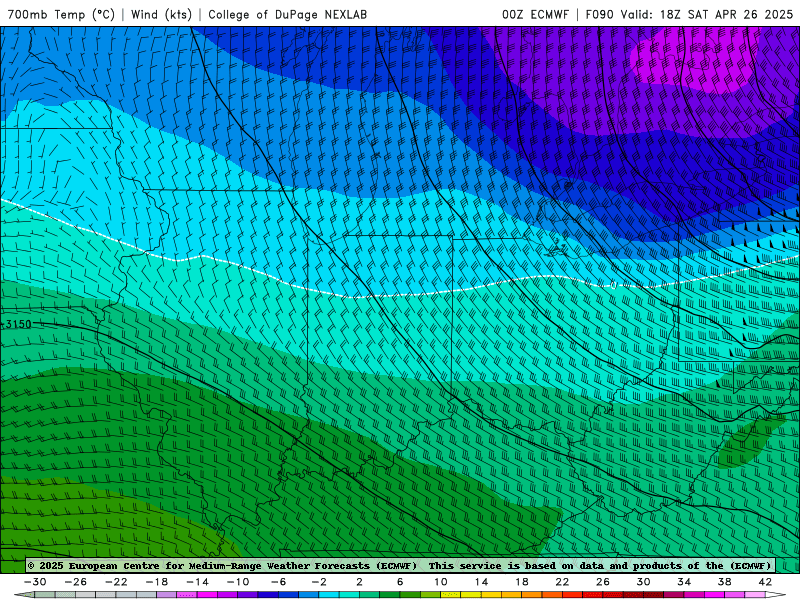
Task: Select 'College of DuPage NEXLAB' header text
Action: (x=287, y=14)
